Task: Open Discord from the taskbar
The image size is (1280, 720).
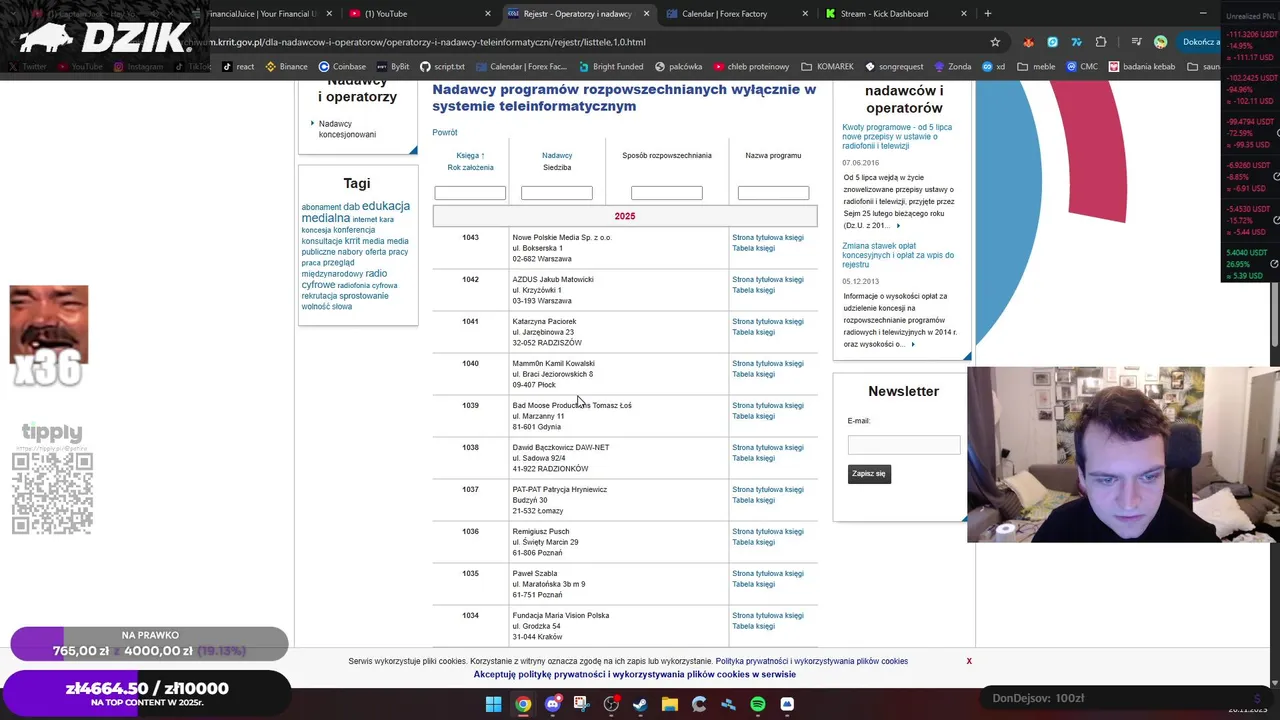Action: [x=552, y=704]
